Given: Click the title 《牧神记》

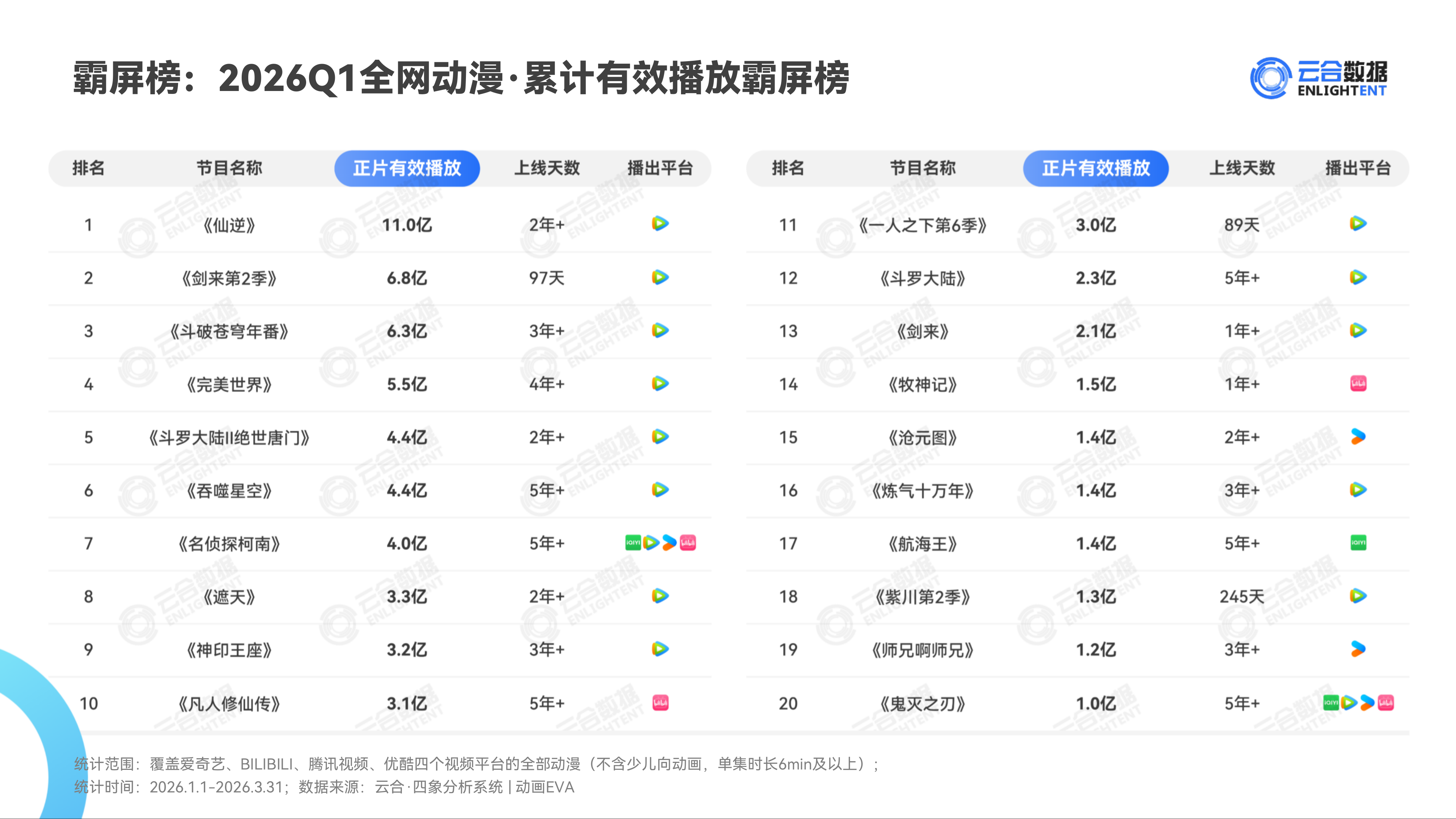Looking at the screenshot, I should tap(922, 384).
